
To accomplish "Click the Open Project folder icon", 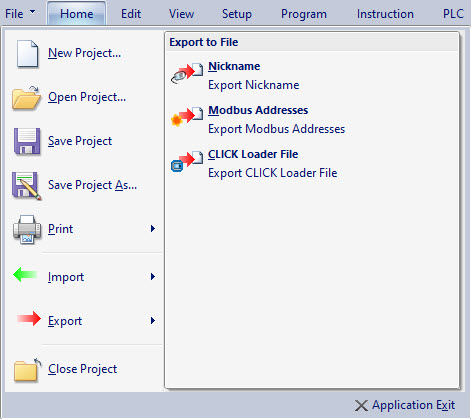I will pos(26,98).
